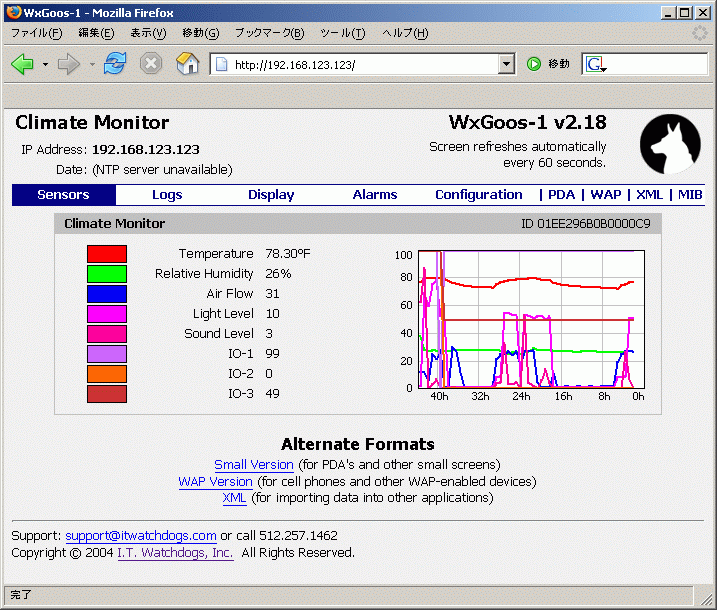This screenshot has width=717, height=610.
Task: Select the Sensors tab
Action: pyautogui.click(x=64, y=195)
